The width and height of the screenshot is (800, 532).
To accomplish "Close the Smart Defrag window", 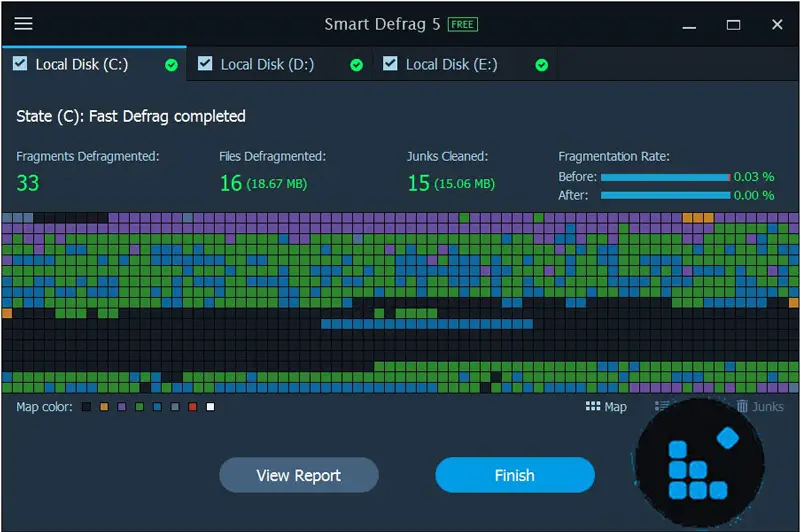I will tap(777, 24).
